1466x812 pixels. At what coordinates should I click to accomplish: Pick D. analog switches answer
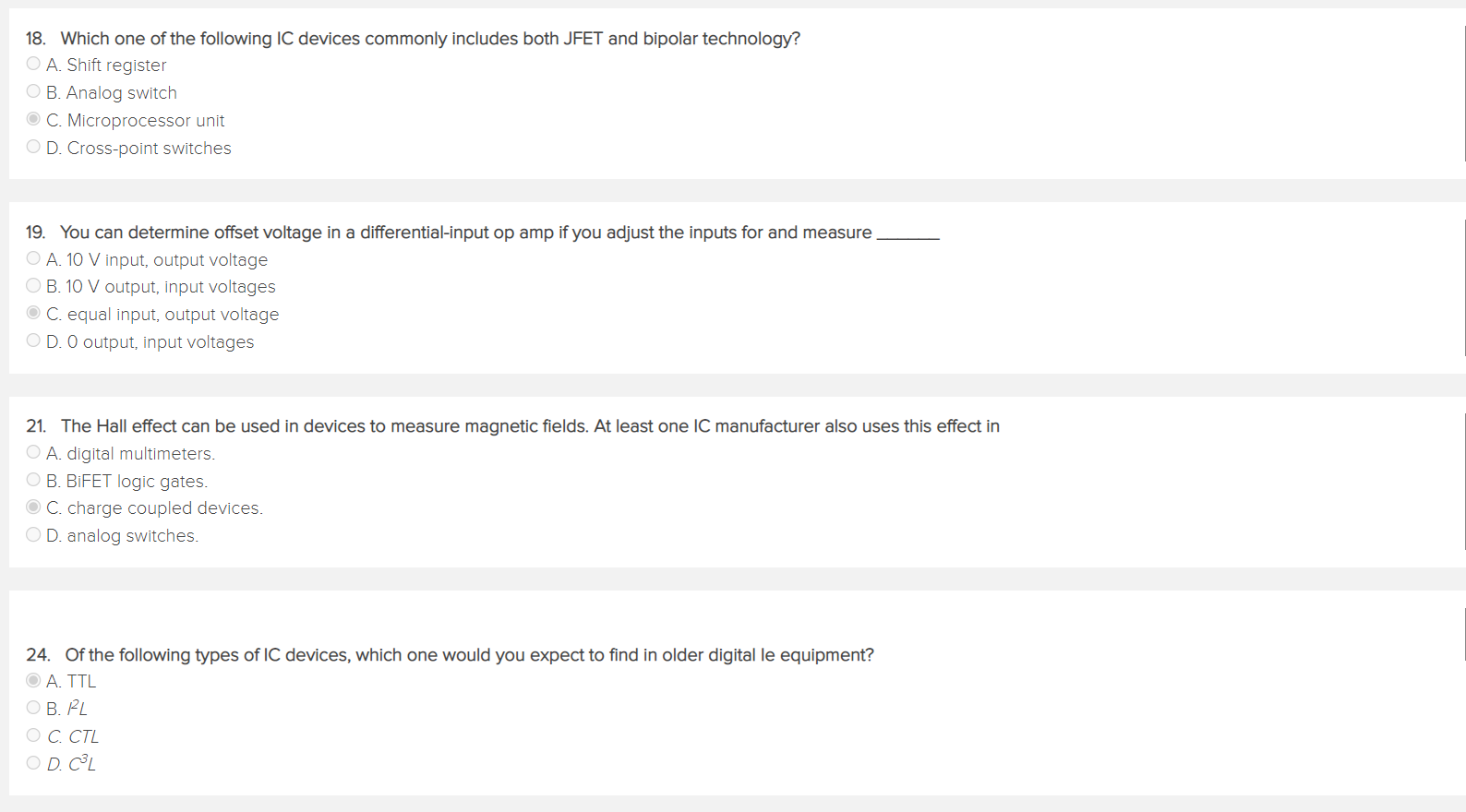pyautogui.click(x=33, y=535)
